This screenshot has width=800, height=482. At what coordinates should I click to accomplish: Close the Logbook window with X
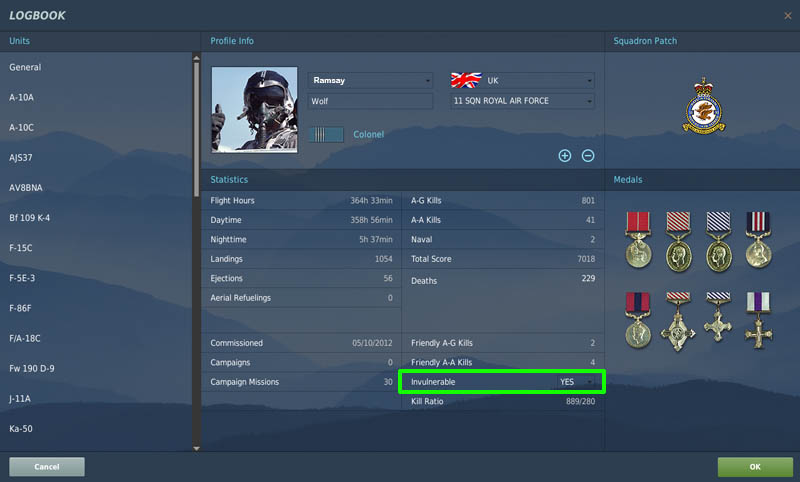788,16
